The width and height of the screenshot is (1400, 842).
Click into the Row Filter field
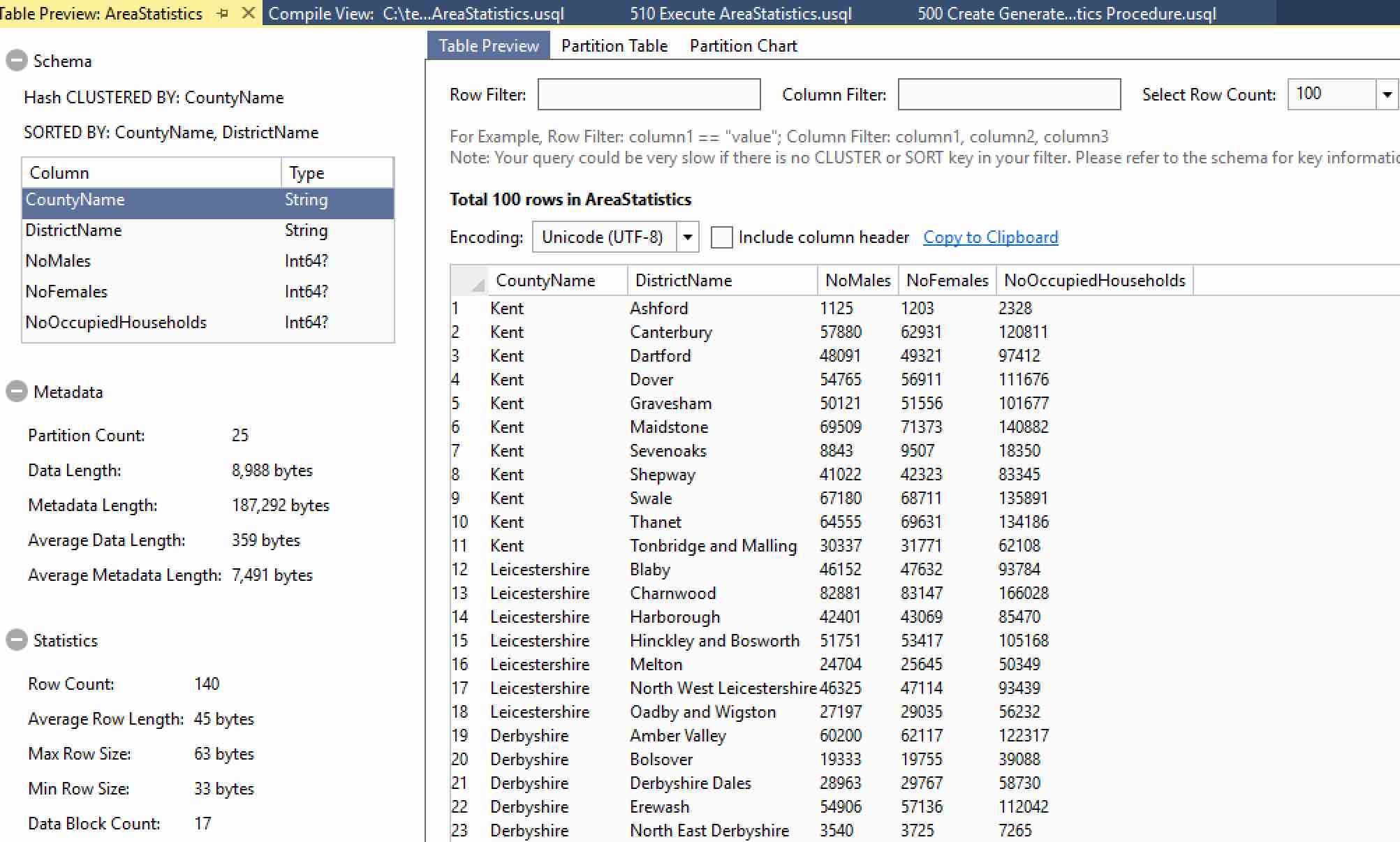[x=649, y=94]
